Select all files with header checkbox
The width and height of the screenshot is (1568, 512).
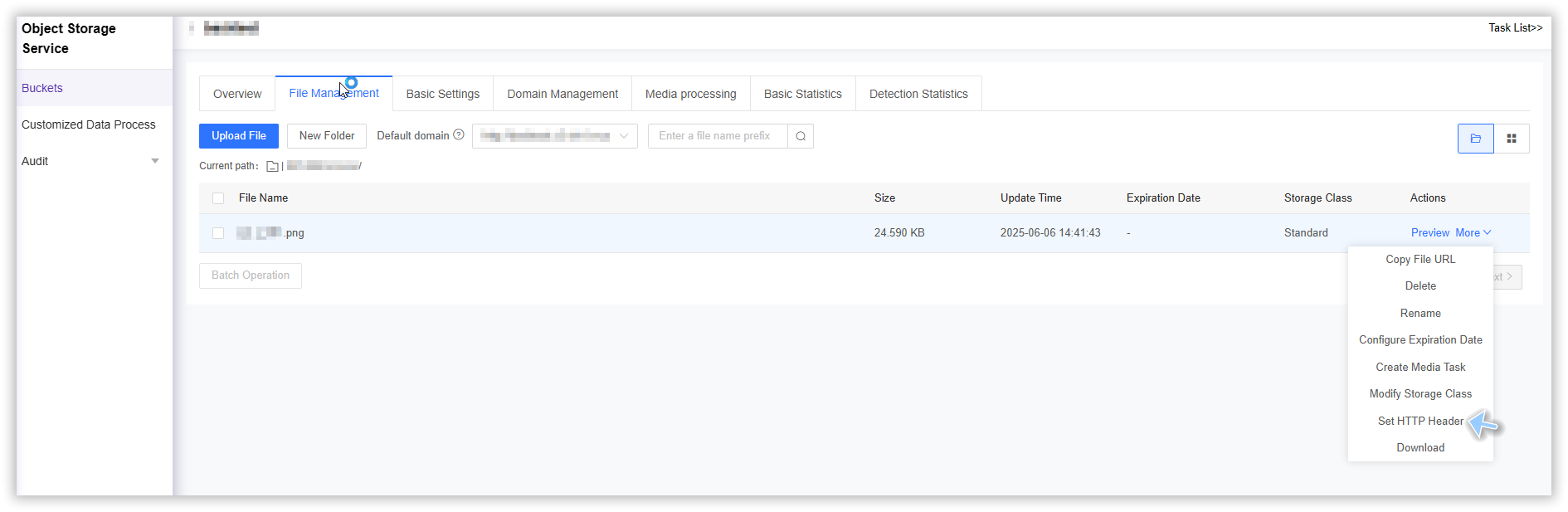(x=218, y=198)
